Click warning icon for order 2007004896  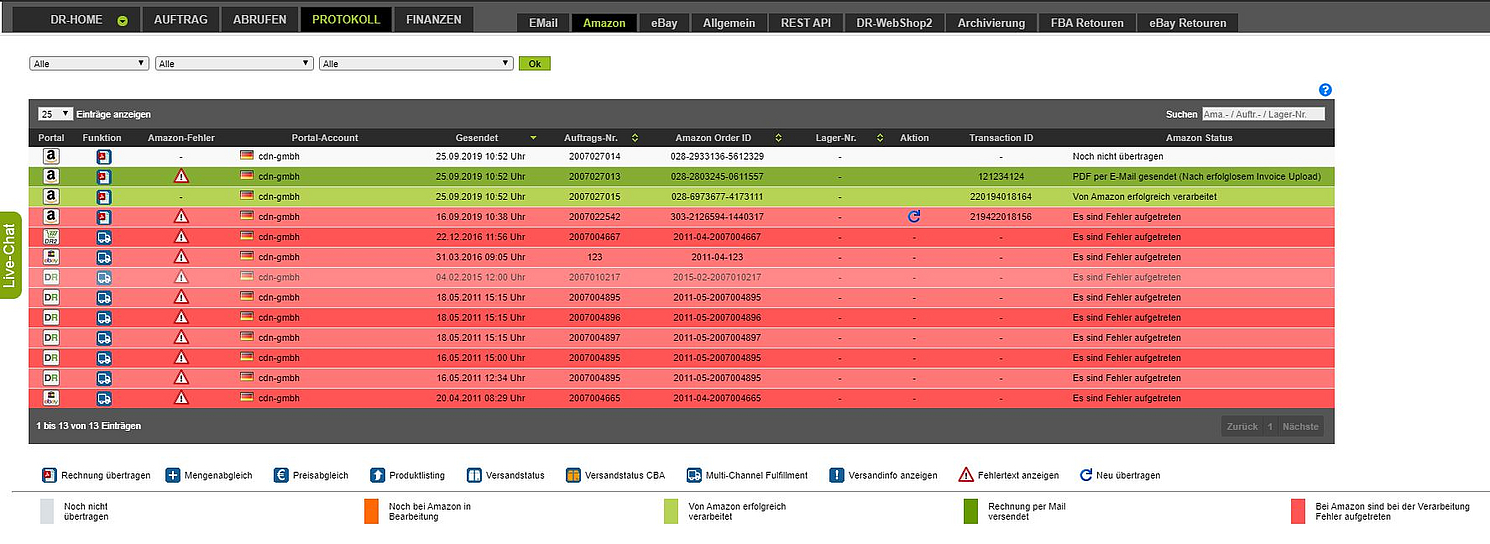pos(181,317)
